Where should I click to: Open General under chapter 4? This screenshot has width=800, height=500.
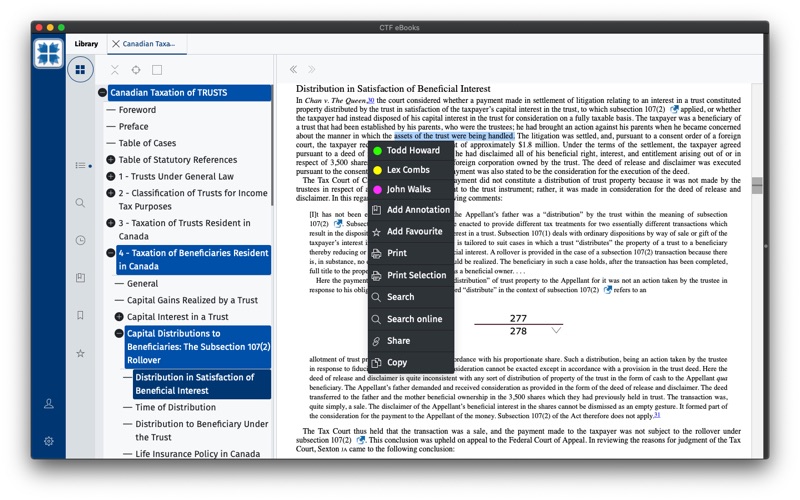tap(142, 284)
